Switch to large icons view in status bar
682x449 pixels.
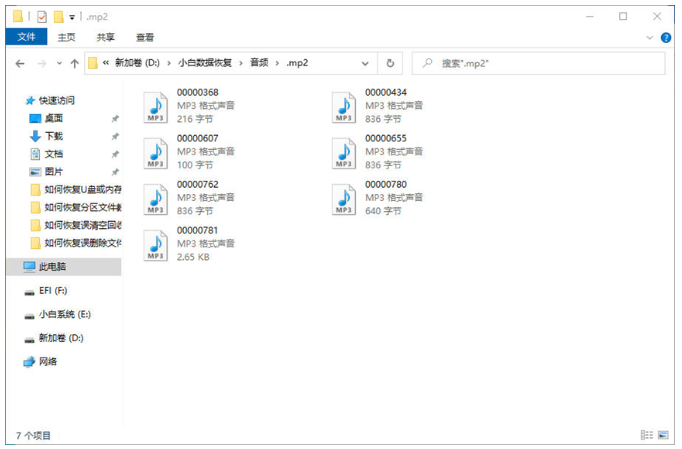(x=663, y=435)
